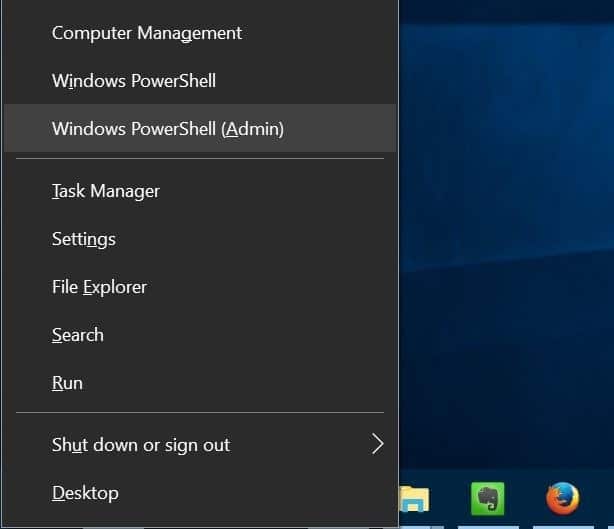The image size is (614, 529).
Task: Open Task Manager
Action: point(200,191)
